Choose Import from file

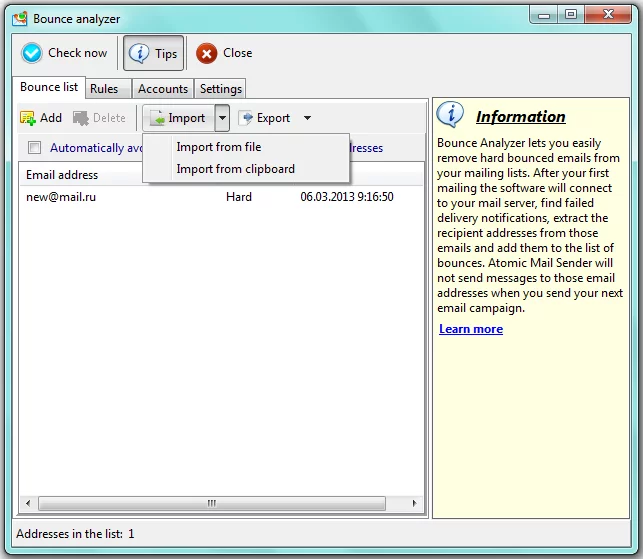(218, 147)
